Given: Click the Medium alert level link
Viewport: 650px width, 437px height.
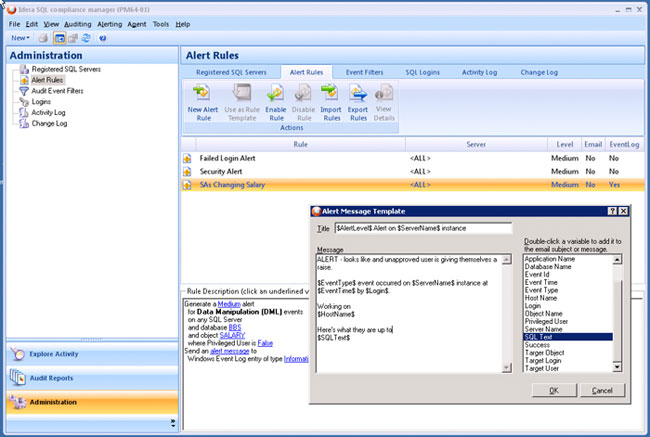Looking at the screenshot, I should point(229,304).
